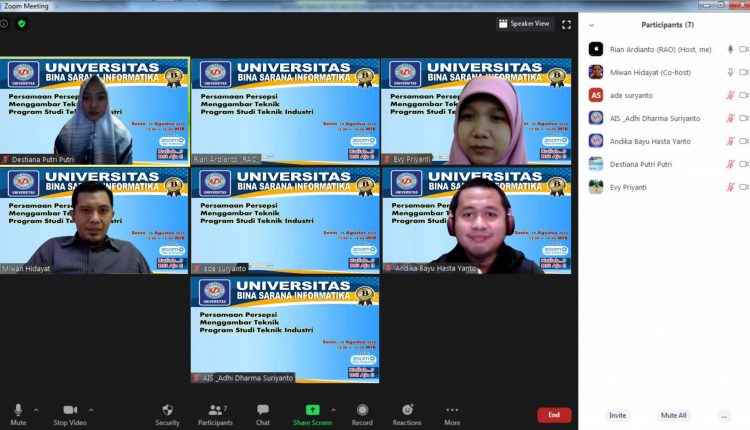Click the red End meeting button
Screen dimensions: 750x430
pyautogui.click(x=554, y=415)
